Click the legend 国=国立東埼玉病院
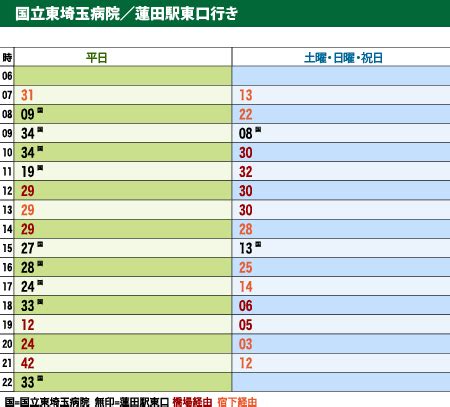The image size is (450, 407). pos(47,402)
